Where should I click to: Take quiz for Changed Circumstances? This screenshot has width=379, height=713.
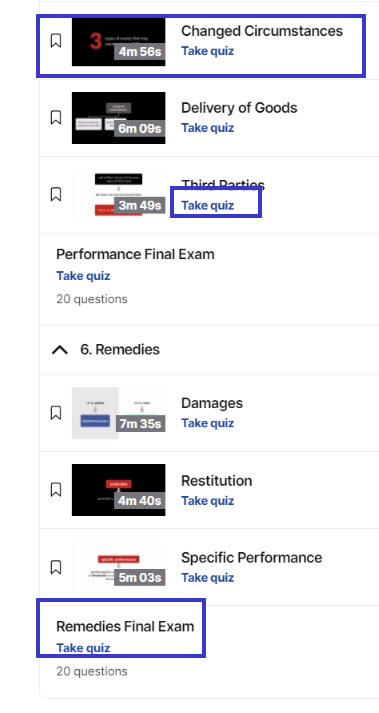[207, 51]
